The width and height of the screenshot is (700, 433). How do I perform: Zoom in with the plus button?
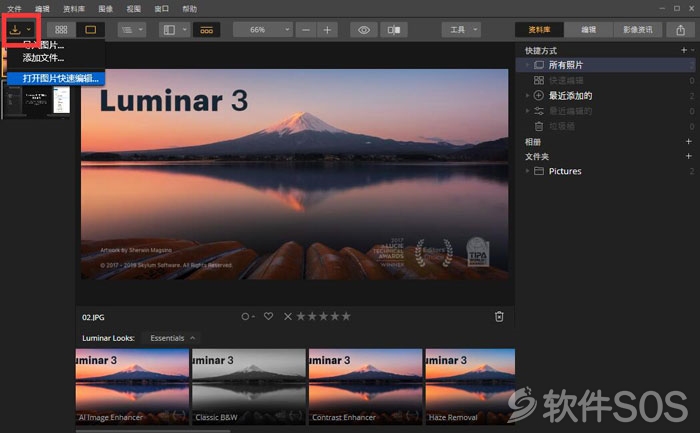point(327,30)
